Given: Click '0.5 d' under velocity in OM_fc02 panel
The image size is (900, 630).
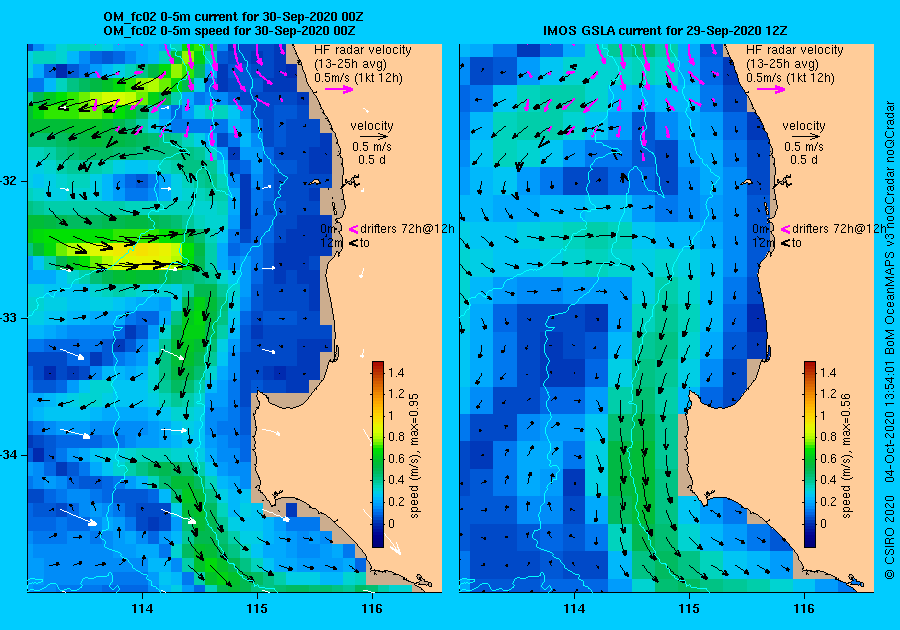Looking at the screenshot, I should pos(372,160).
